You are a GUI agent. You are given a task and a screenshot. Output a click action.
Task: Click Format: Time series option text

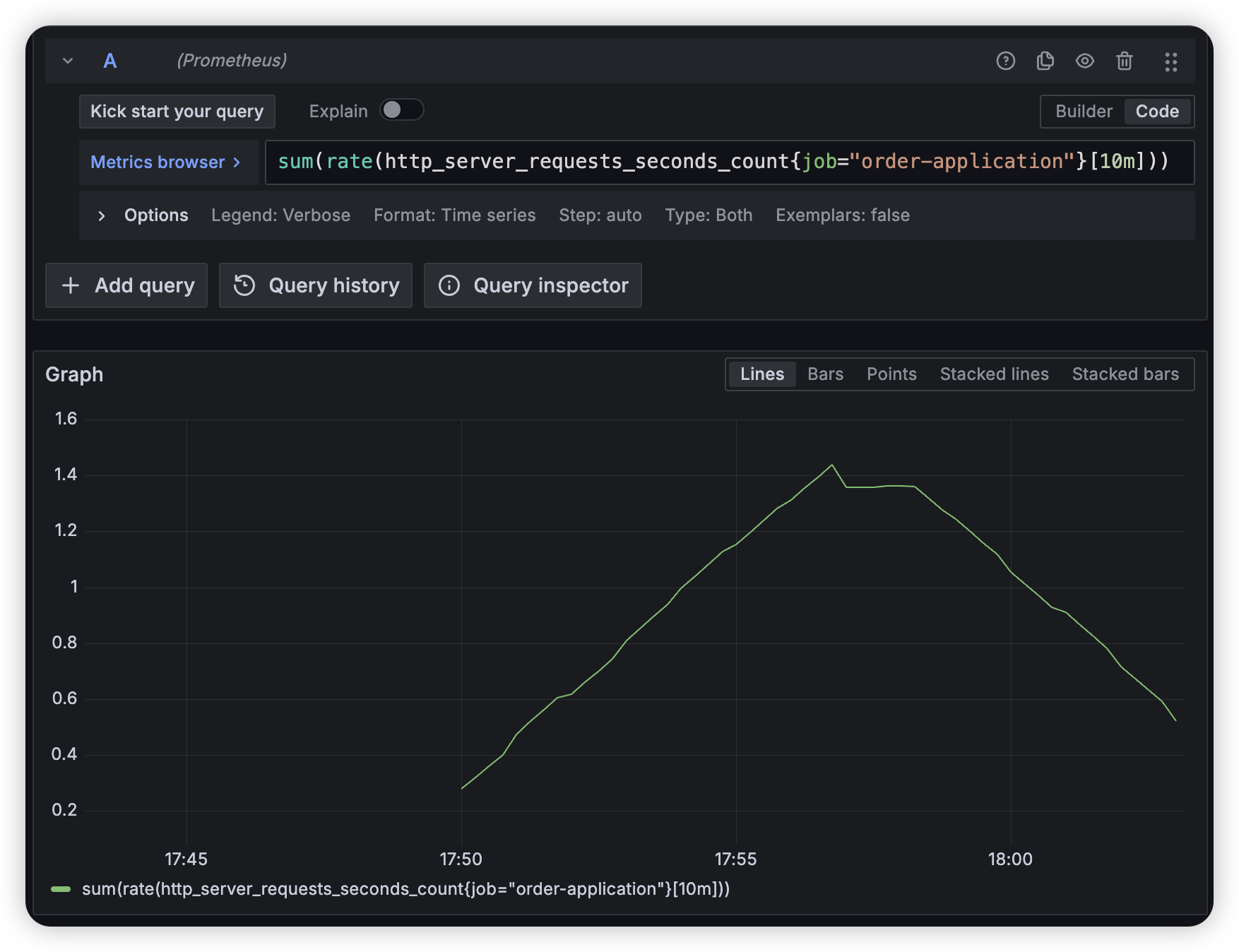click(x=455, y=215)
